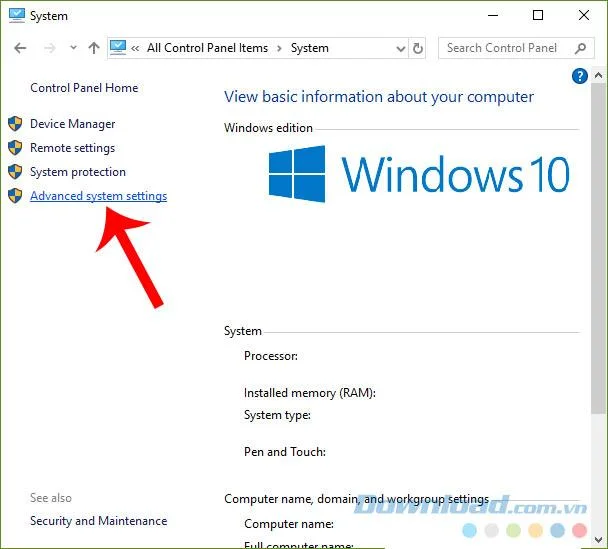Click the scrollbar down arrow
Viewport: 608px width, 549px height.
(x=598, y=540)
